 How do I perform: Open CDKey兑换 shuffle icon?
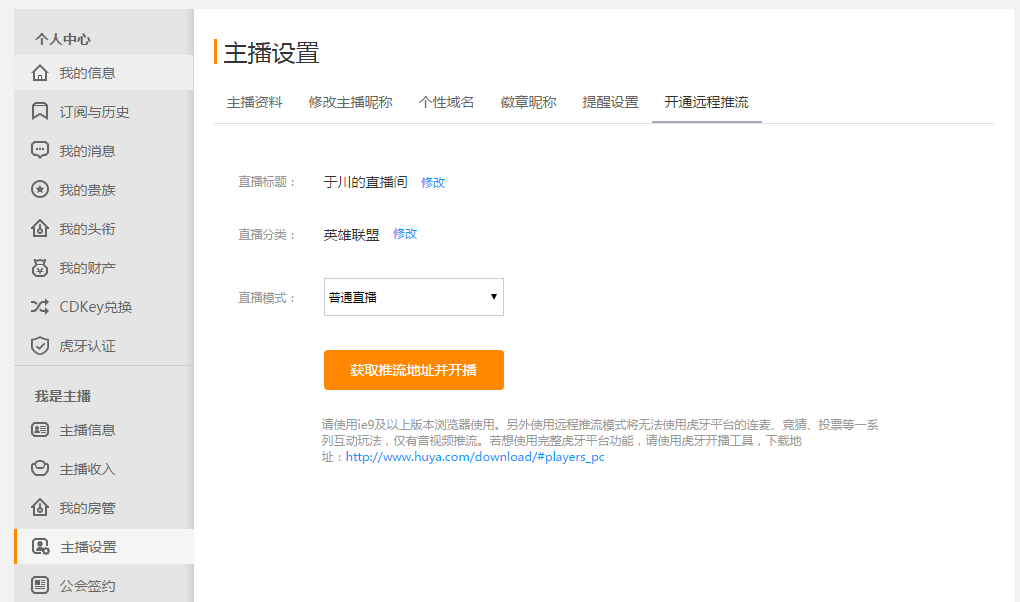tap(40, 307)
